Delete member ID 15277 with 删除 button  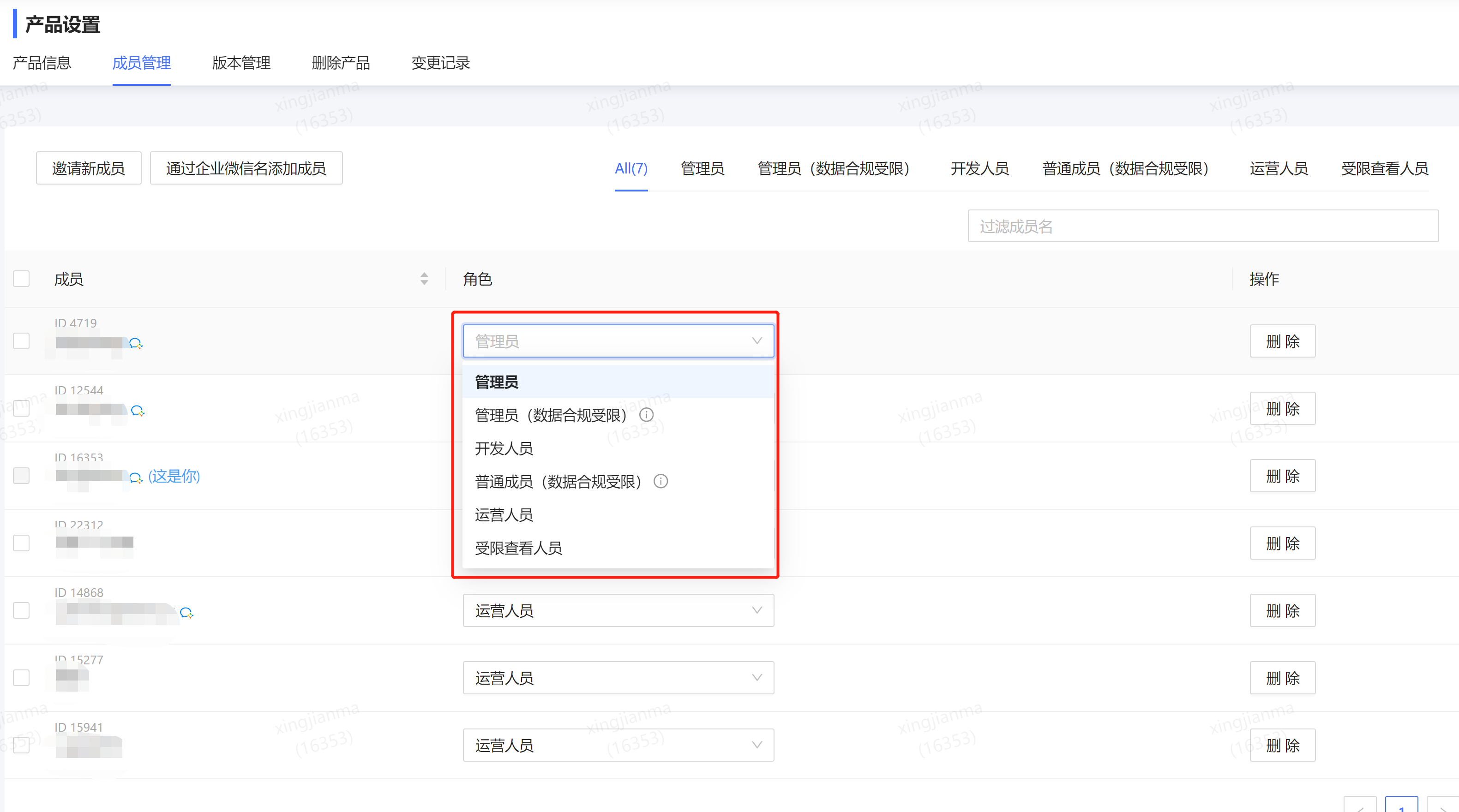[x=1283, y=678]
